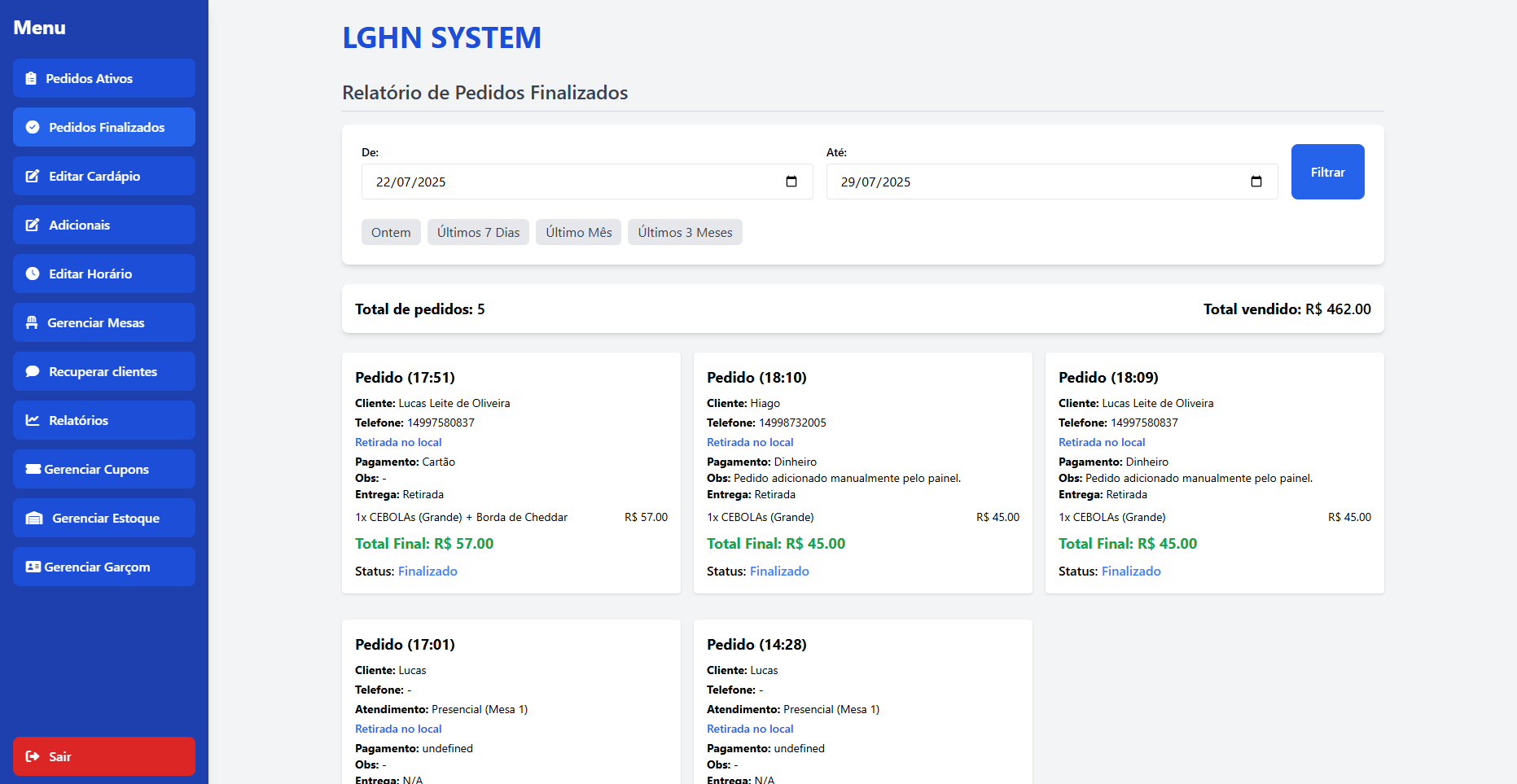Navigate to Editar Horário

(x=104, y=274)
